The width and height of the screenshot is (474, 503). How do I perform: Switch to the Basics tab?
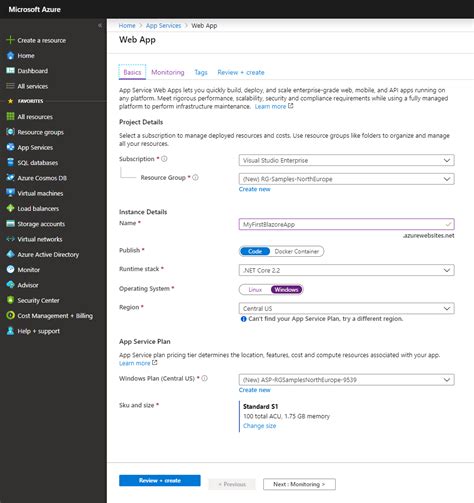click(132, 72)
